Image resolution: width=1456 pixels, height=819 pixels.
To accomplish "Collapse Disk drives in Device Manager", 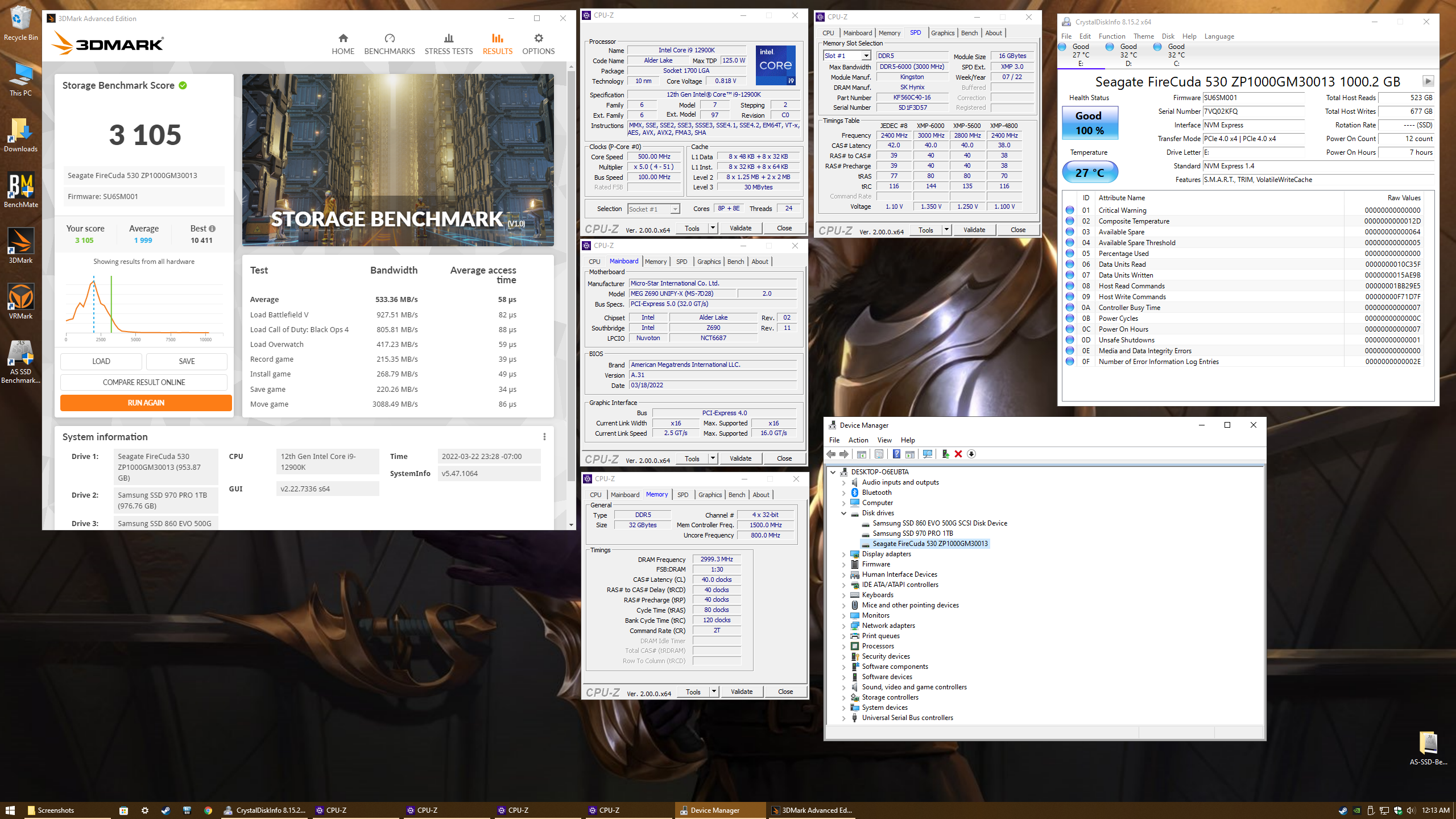I will [844, 513].
